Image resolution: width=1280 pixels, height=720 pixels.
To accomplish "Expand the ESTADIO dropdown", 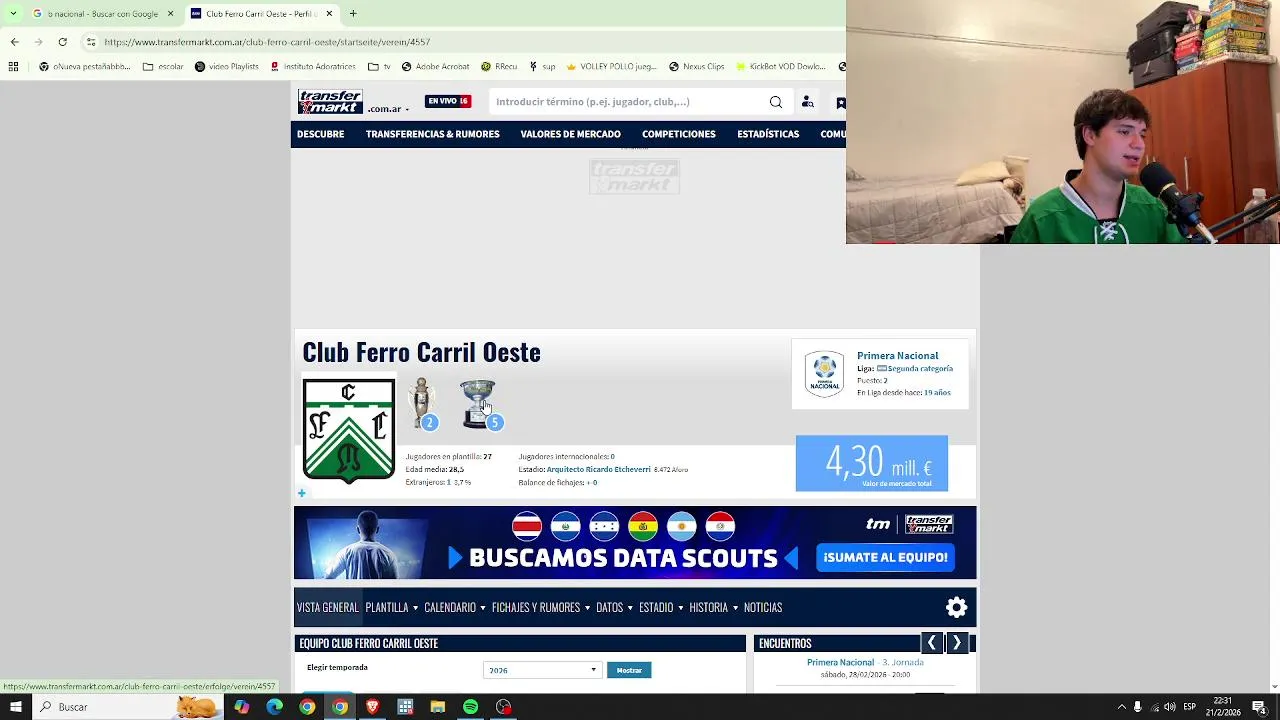I will (661, 607).
